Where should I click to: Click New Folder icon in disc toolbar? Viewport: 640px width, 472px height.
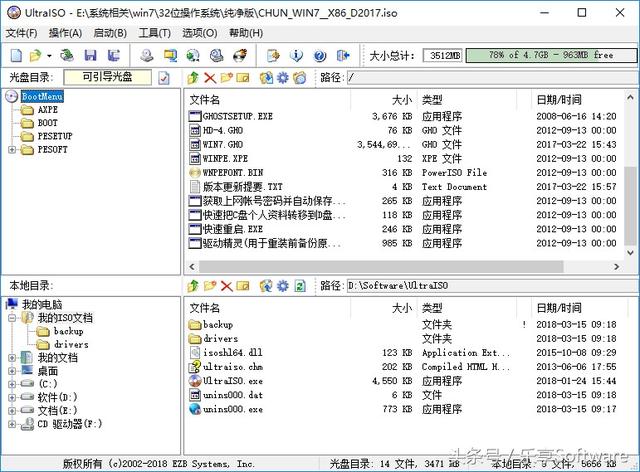point(227,78)
